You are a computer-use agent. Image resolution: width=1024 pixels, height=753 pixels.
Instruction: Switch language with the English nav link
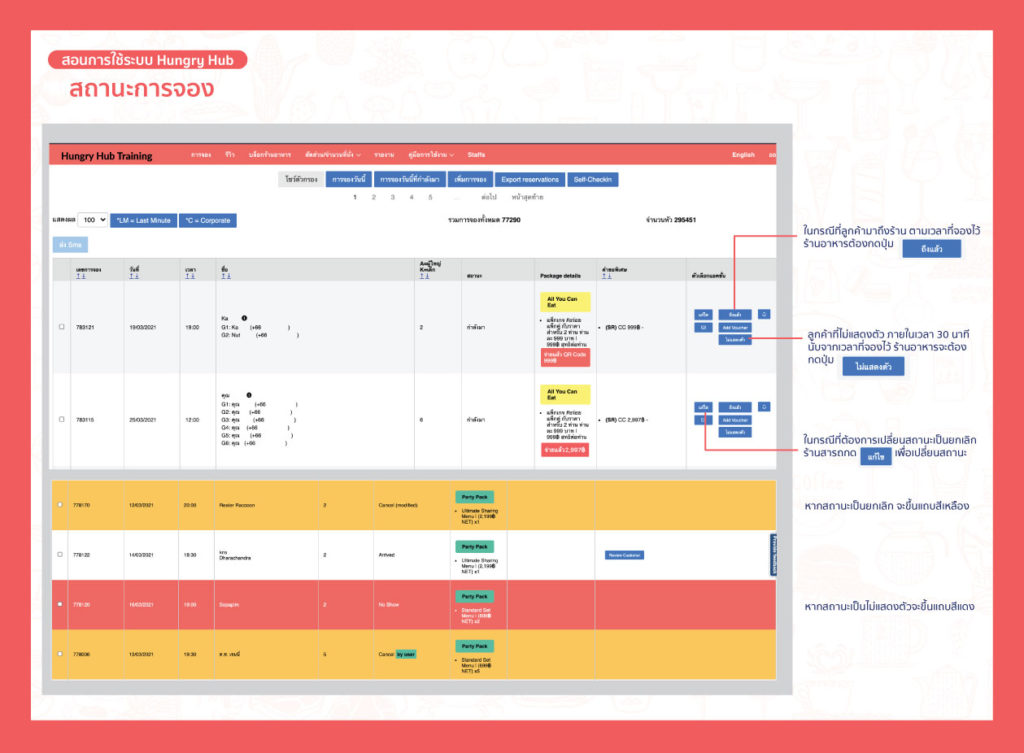coord(743,155)
